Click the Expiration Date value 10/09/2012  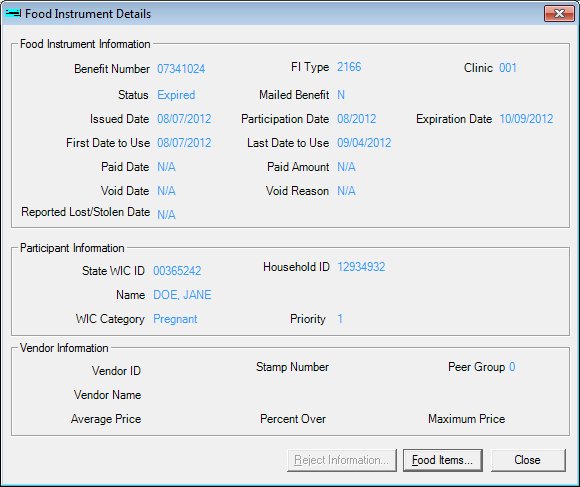(526, 119)
